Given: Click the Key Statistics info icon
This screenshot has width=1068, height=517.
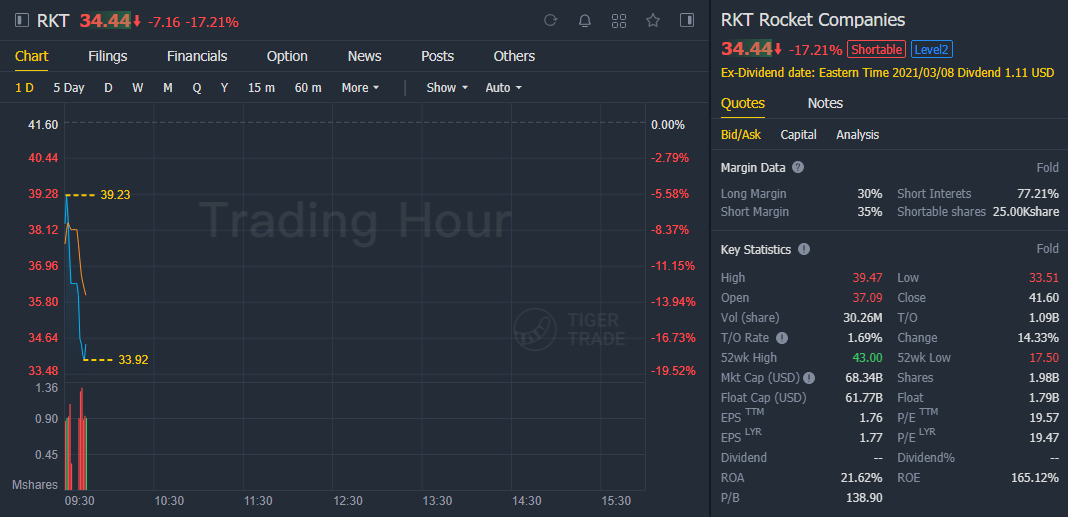Looking at the screenshot, I should click(804, 249).
